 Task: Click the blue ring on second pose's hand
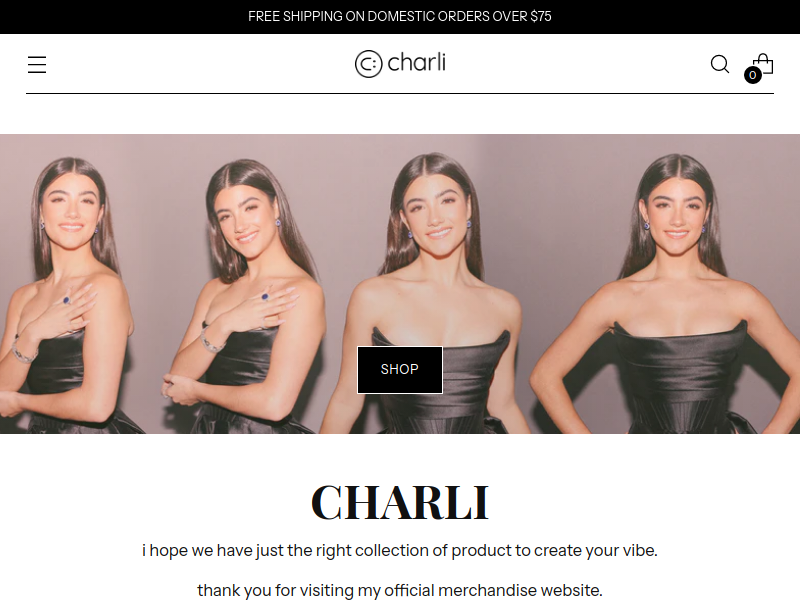pos(265,296)
